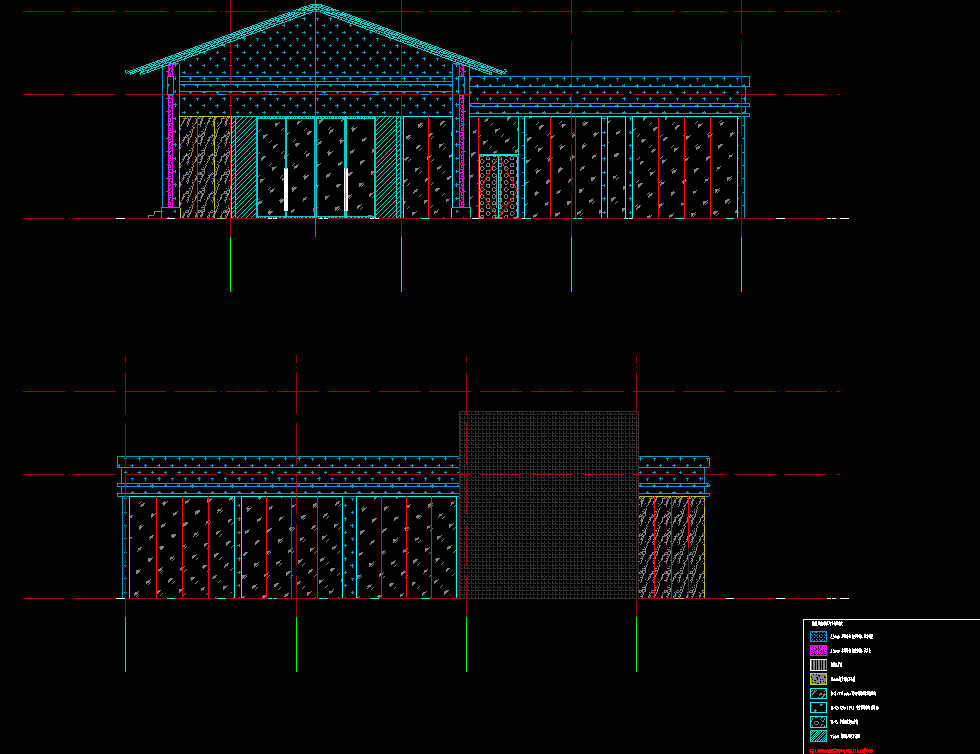
Task: Select the large dark gray grid-hatched block
Action: tap(548, 505)
